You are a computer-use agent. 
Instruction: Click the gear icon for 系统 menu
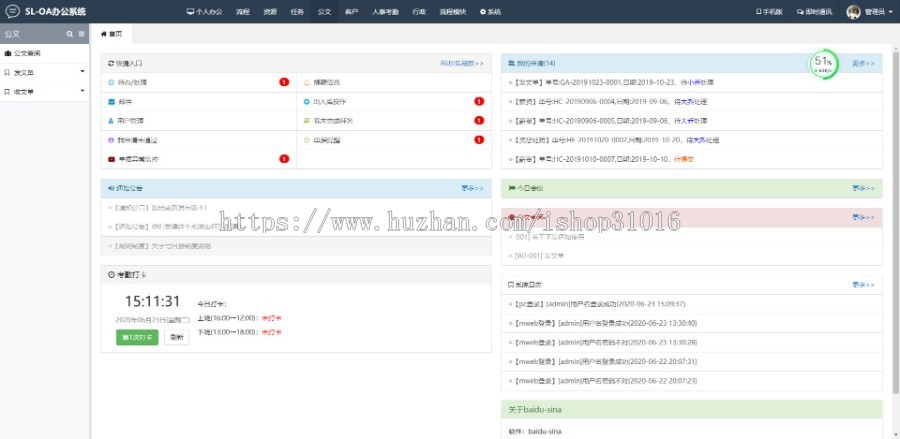483,11
